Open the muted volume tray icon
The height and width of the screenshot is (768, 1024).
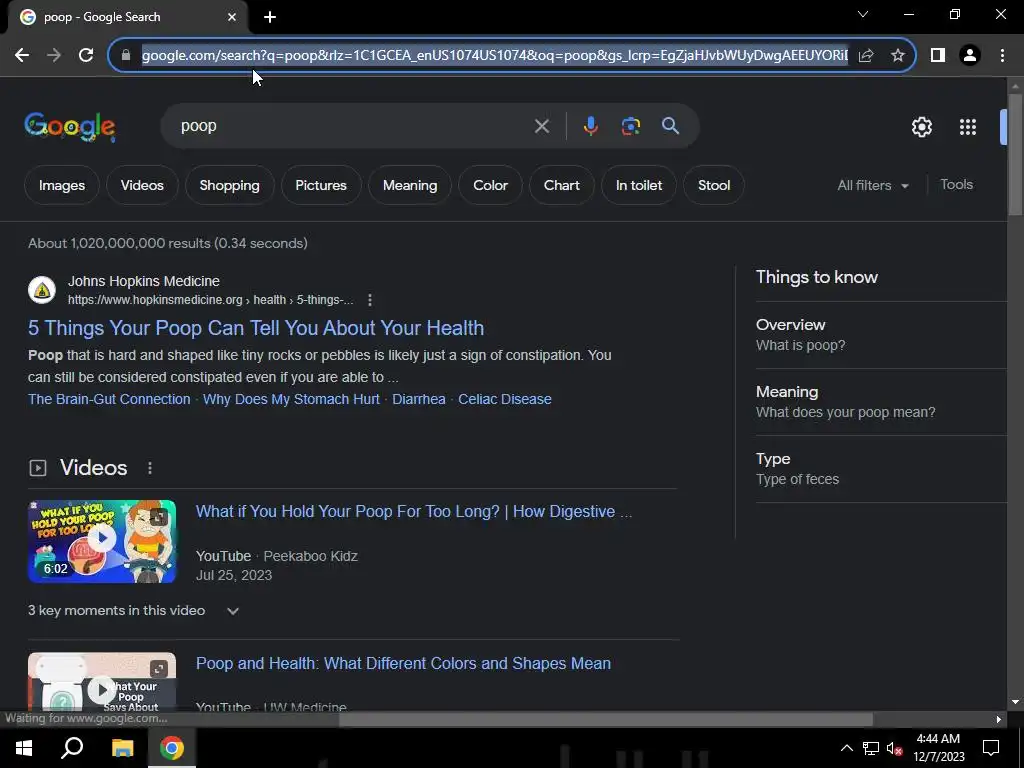click(895, 748)
